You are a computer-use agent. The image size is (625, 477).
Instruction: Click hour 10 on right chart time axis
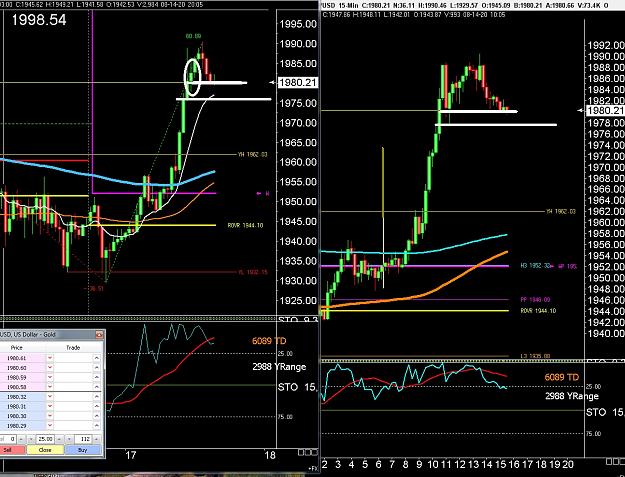pos(433,464)
